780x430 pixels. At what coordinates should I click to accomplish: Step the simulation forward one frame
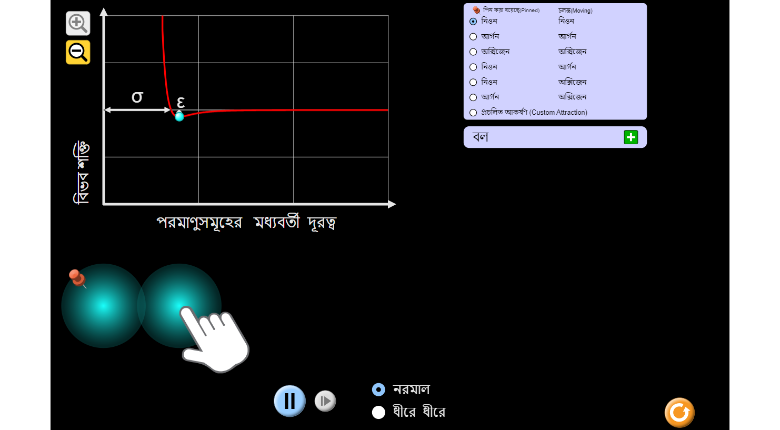(325, 401)
